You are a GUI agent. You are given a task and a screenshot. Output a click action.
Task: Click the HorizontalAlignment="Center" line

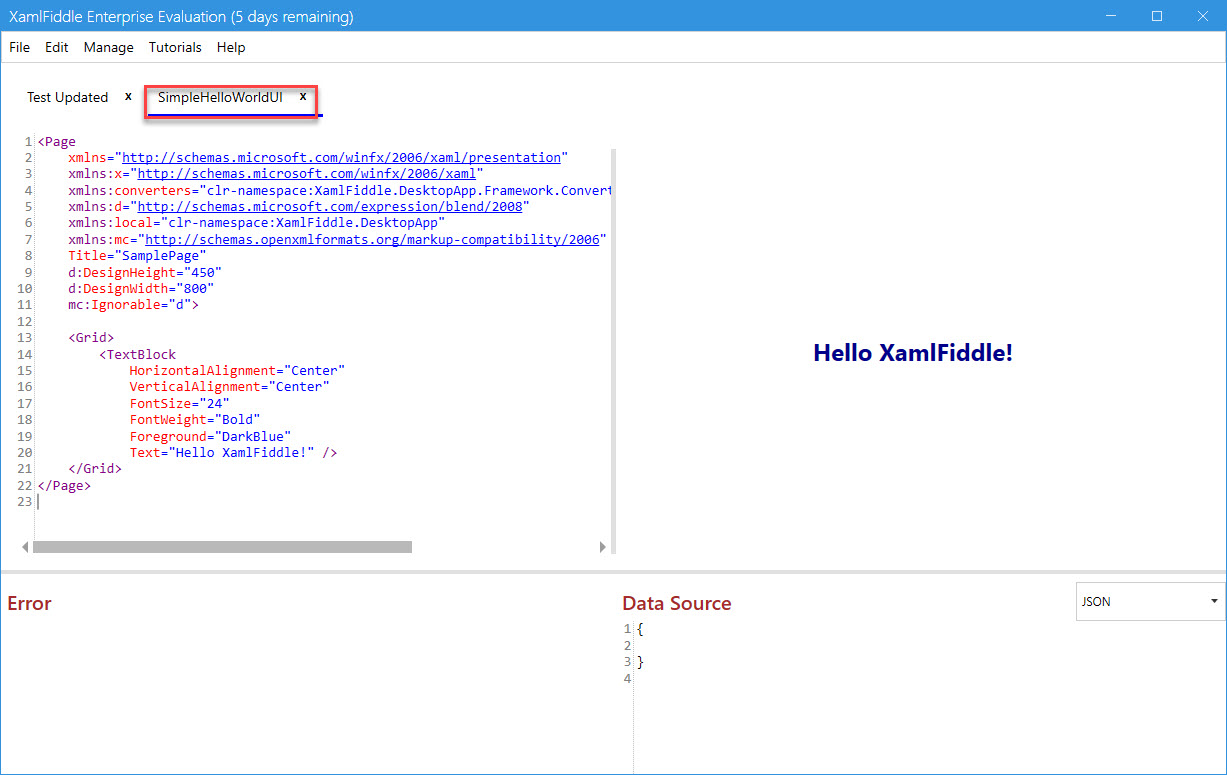237,370
